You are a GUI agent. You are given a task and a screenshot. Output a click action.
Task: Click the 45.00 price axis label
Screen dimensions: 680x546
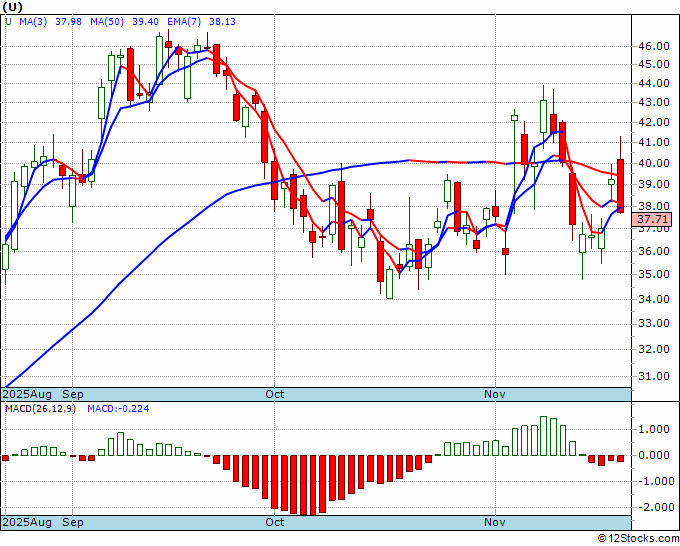[654, 64]
